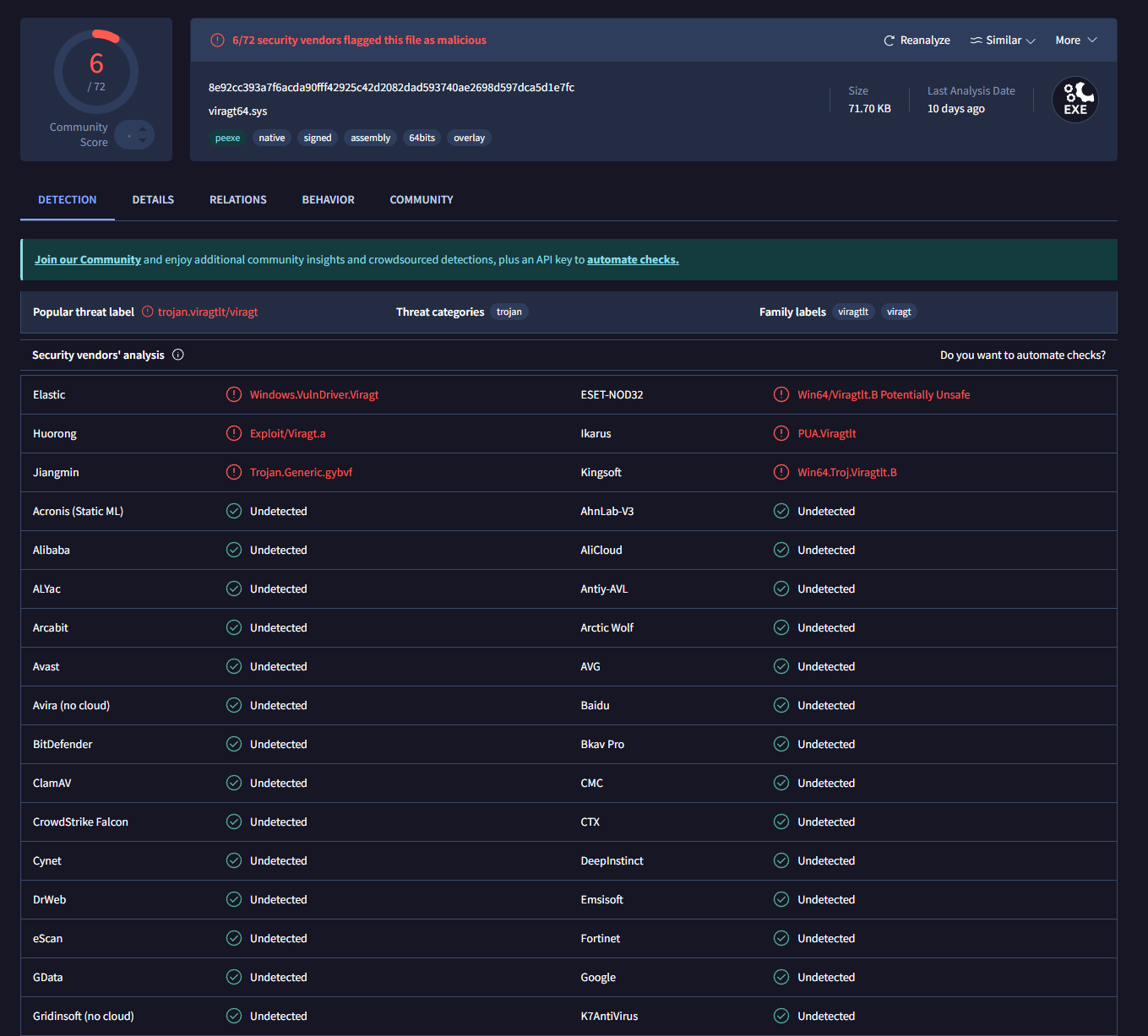The height and width of the screenshot is (1036, 1148).
Task: Expand the Similar dropdown
Action: (1003, 41)
